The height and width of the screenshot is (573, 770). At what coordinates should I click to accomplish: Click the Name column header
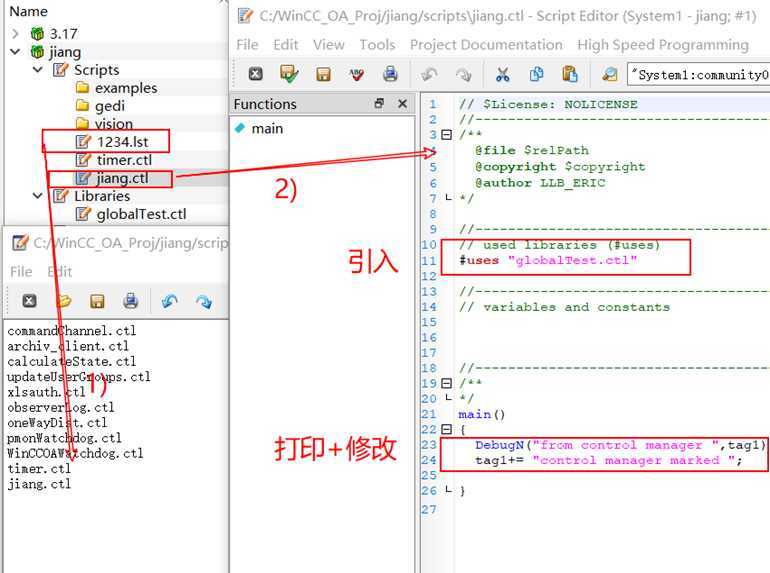28,11
